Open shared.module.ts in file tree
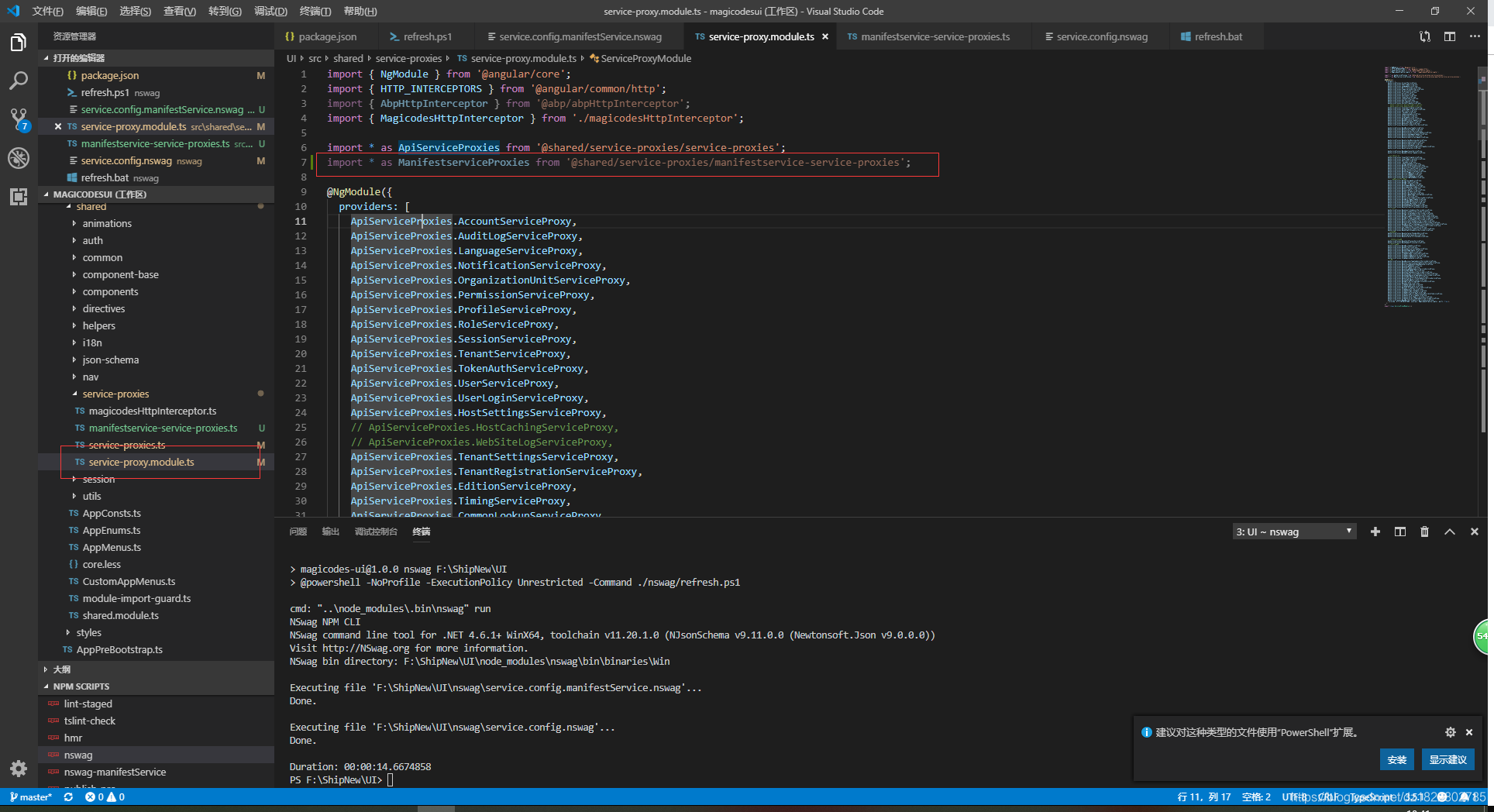The height and width of the screenshot is (812, 1494). [120, 615]
